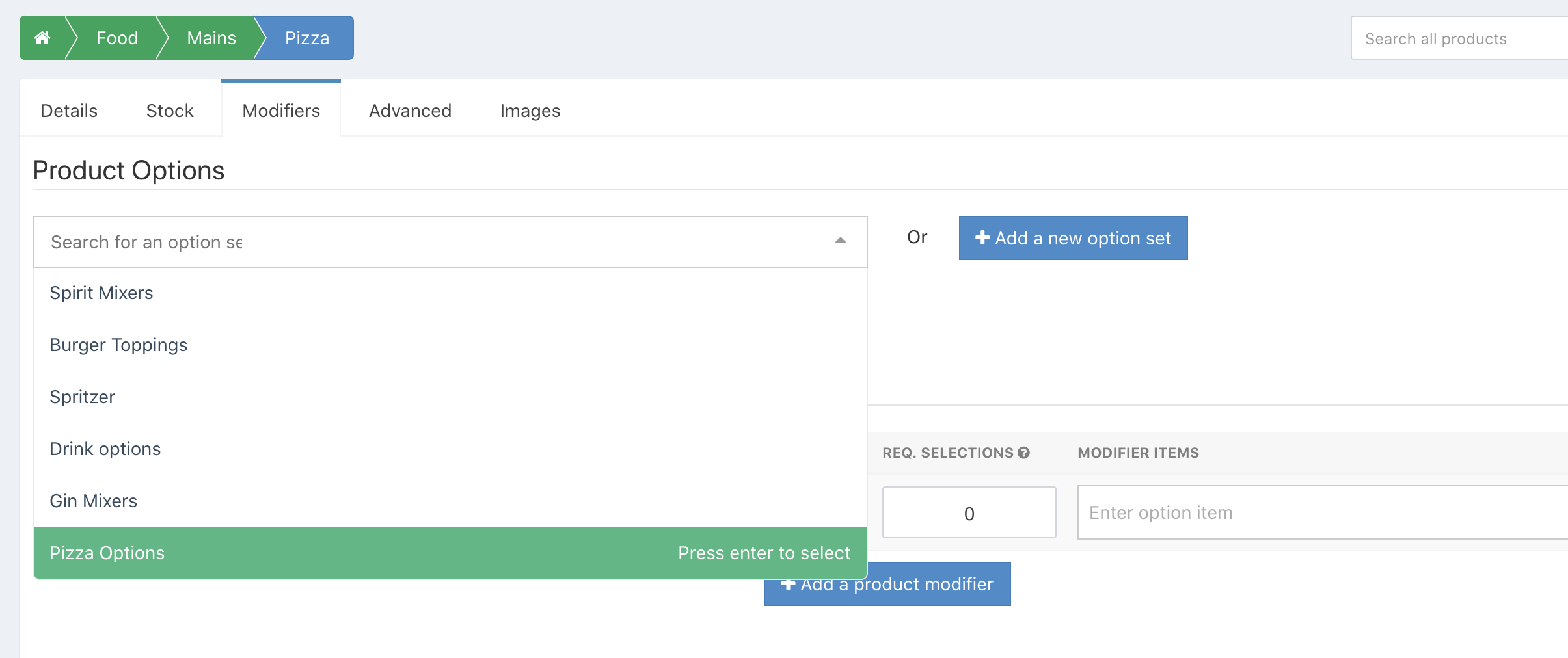Image resolution: width=1568 pixels, height=658 pixels.
Task: Choose Burger Toppings option set
Action: click(118, 345)
